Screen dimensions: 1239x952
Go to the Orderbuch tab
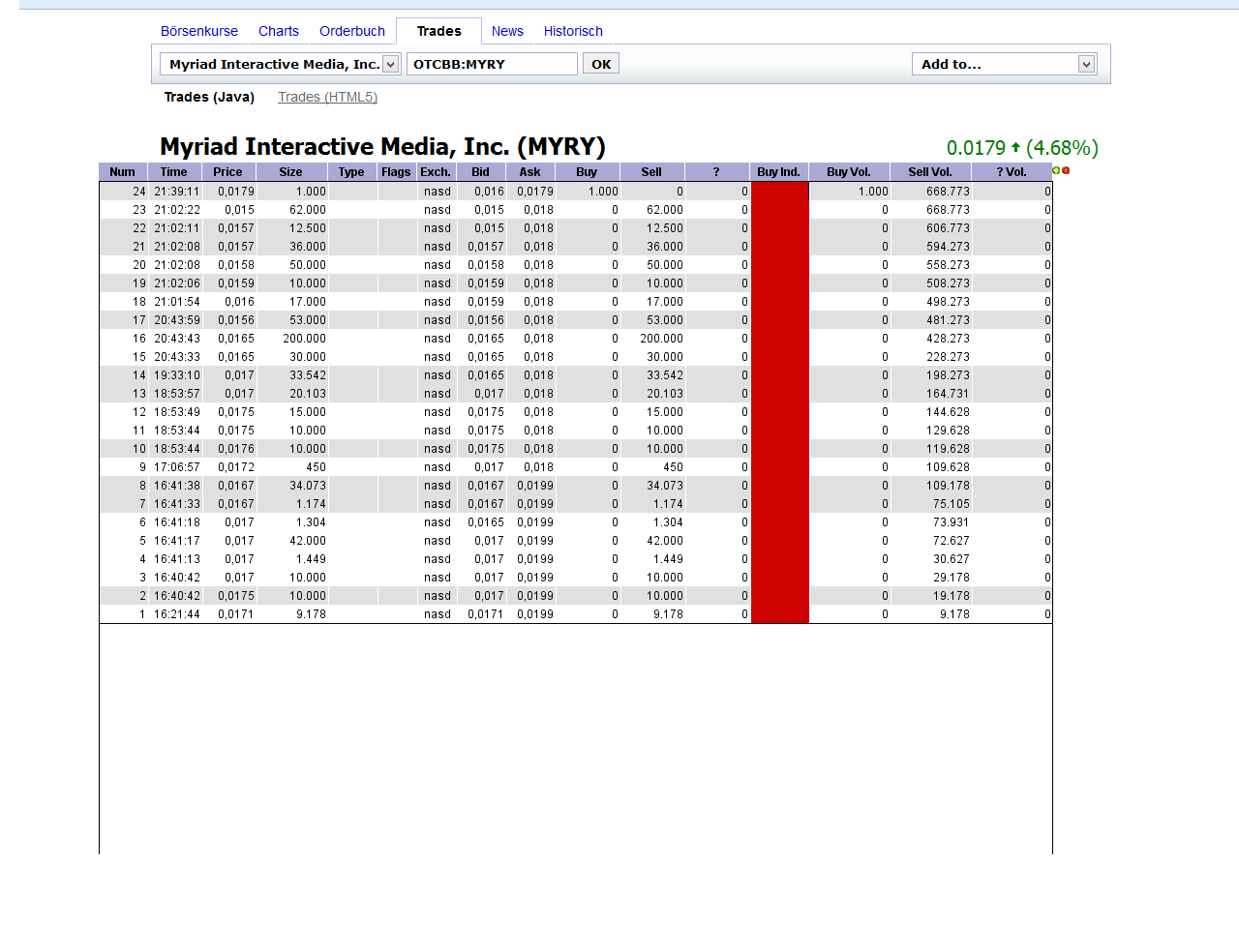pos(352,31)
